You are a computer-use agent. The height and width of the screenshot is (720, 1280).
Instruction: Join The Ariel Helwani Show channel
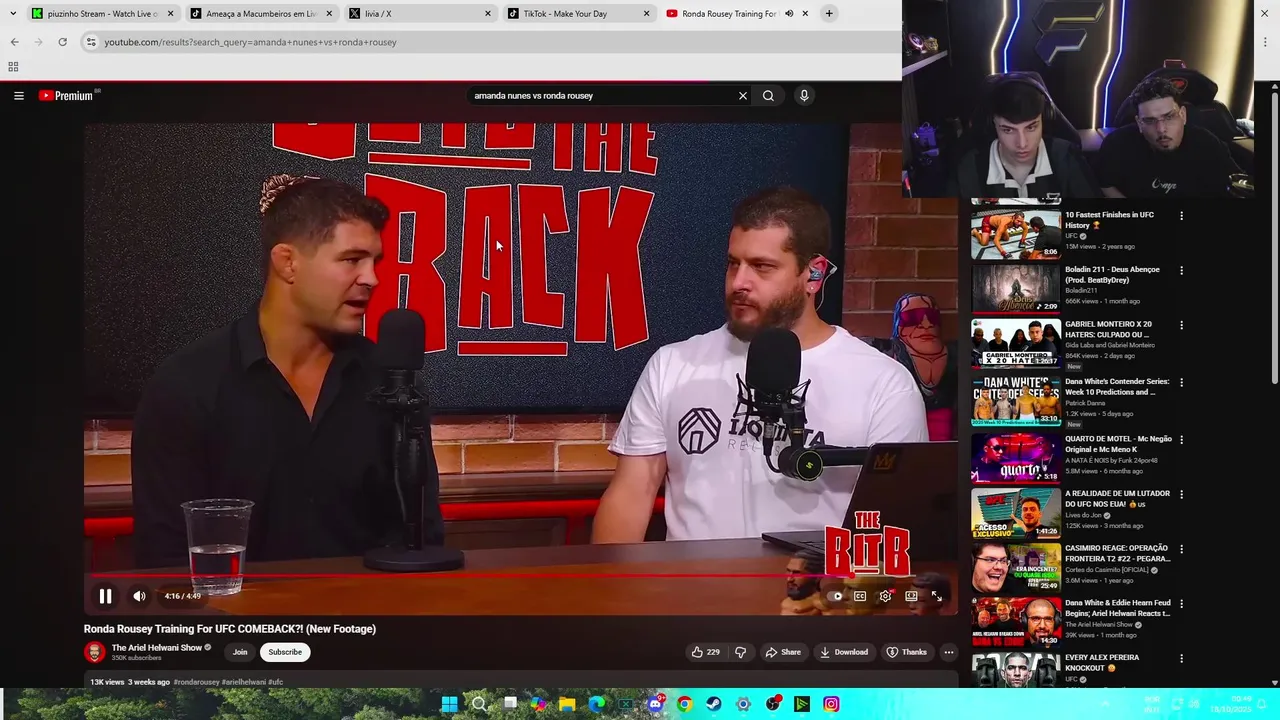click(x=240, y=652)
